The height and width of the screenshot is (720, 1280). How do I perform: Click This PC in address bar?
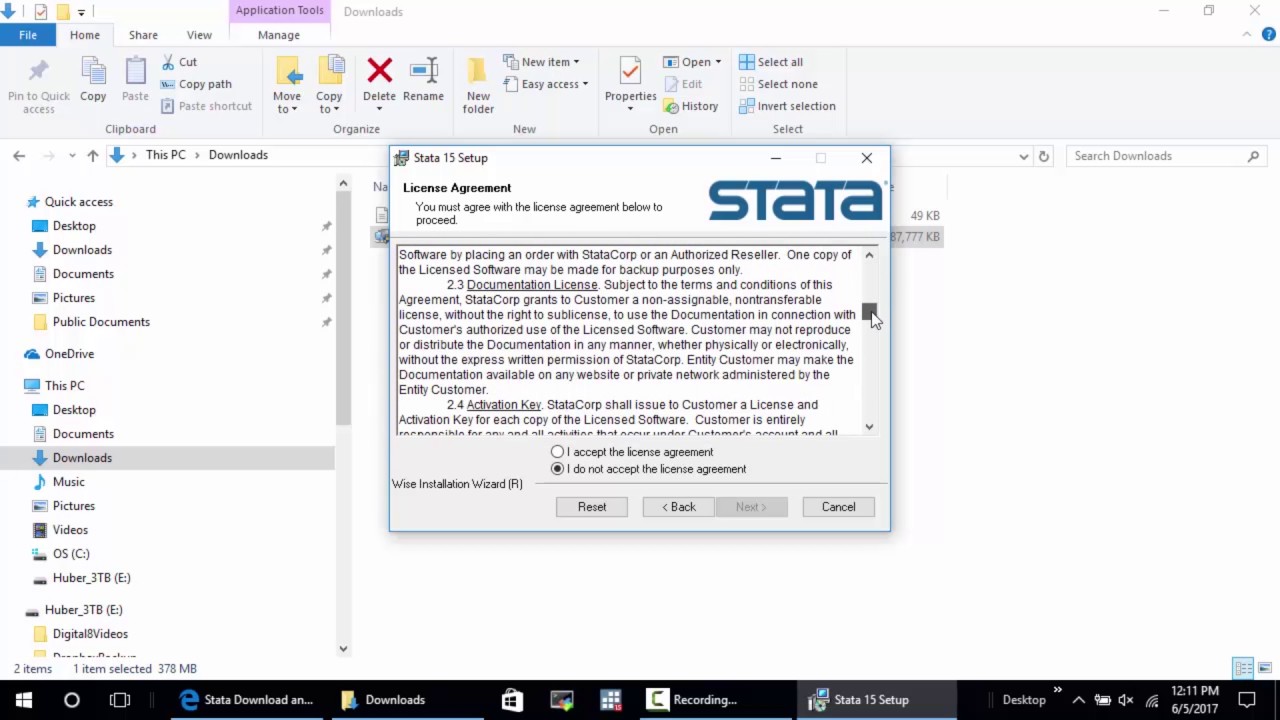pos(165,155)
